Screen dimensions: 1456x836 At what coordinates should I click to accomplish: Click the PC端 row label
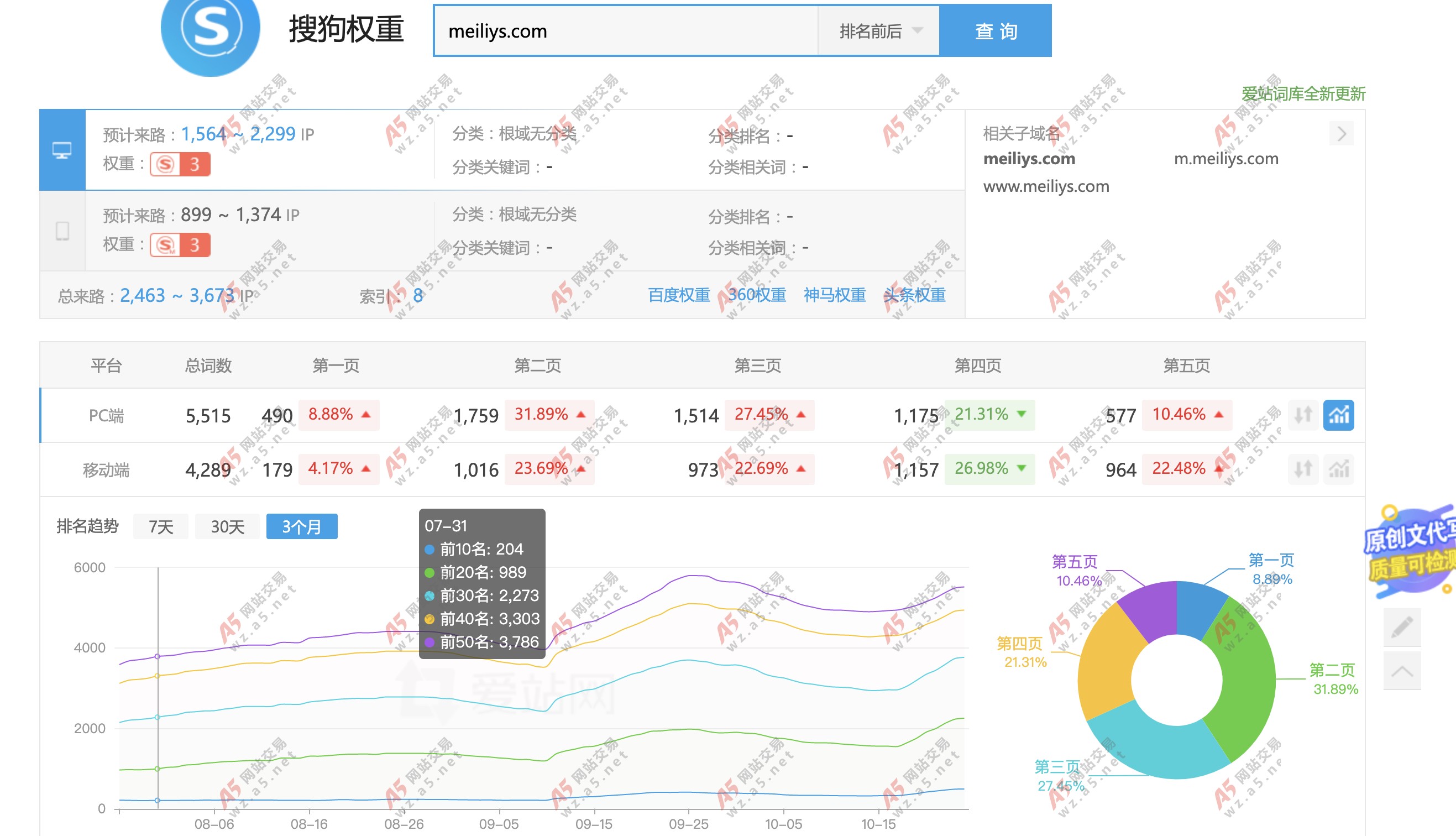click(x=106, y=415)
